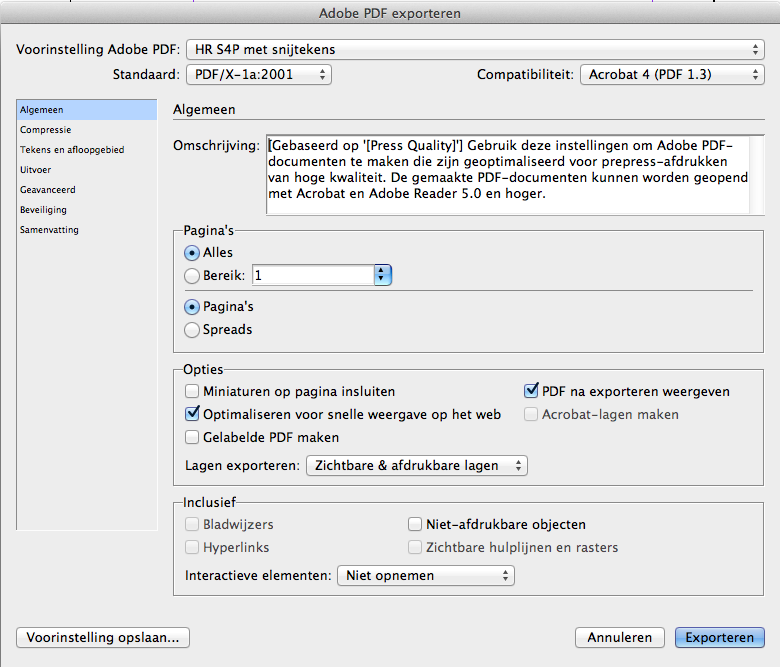
Task: Uncheck Optimaliseren voor snelle weergave op het web
Action: 192,414
